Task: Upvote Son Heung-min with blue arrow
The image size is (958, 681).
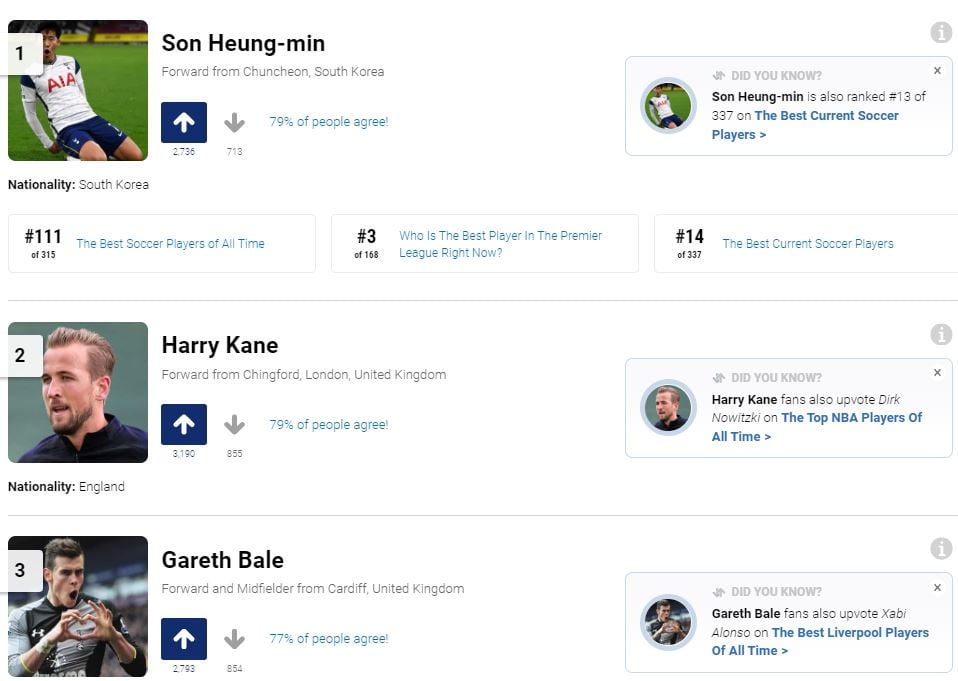Action: [x=184, y=122]
